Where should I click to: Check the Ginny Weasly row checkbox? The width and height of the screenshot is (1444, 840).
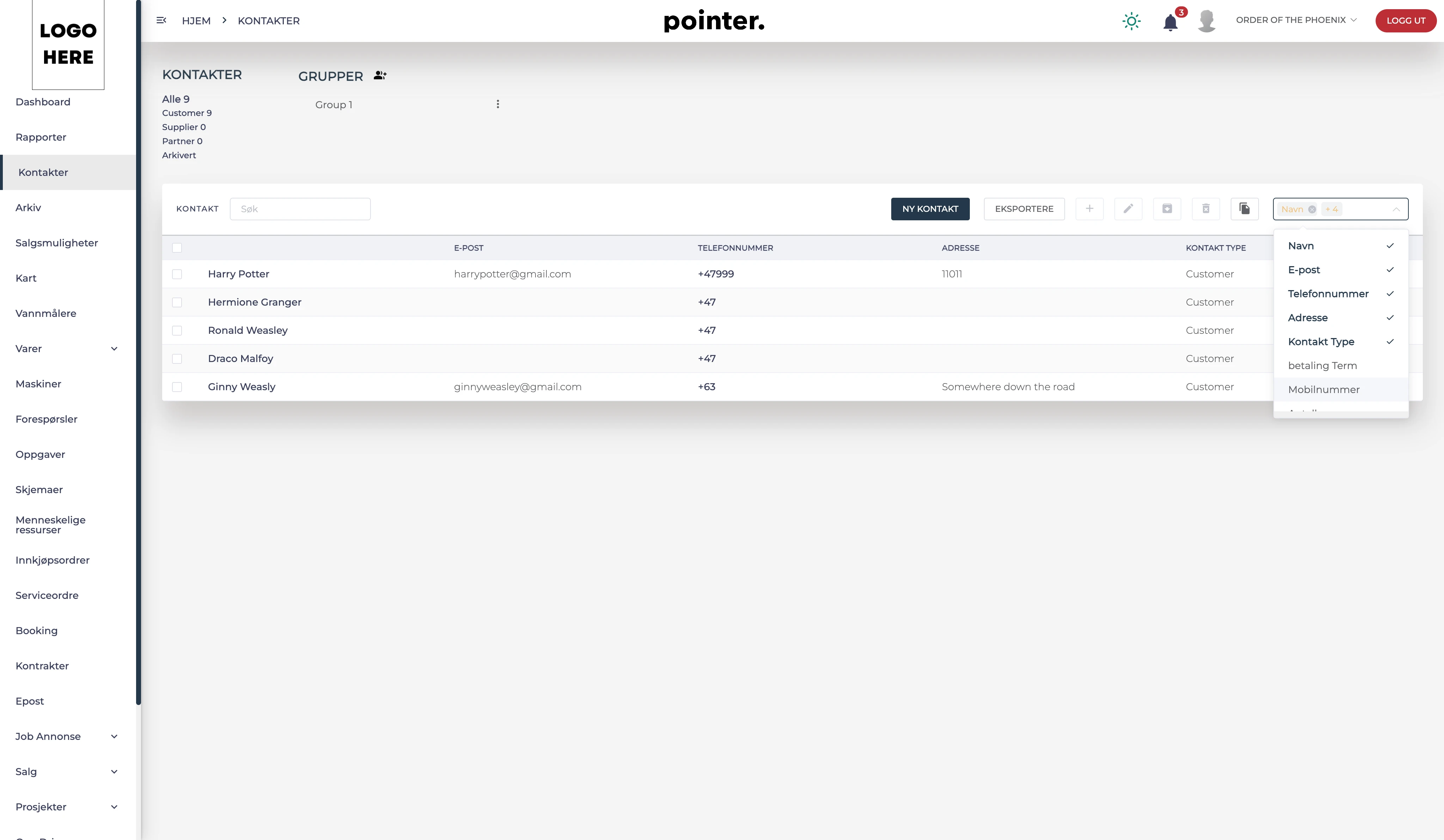tap(177, 387)
